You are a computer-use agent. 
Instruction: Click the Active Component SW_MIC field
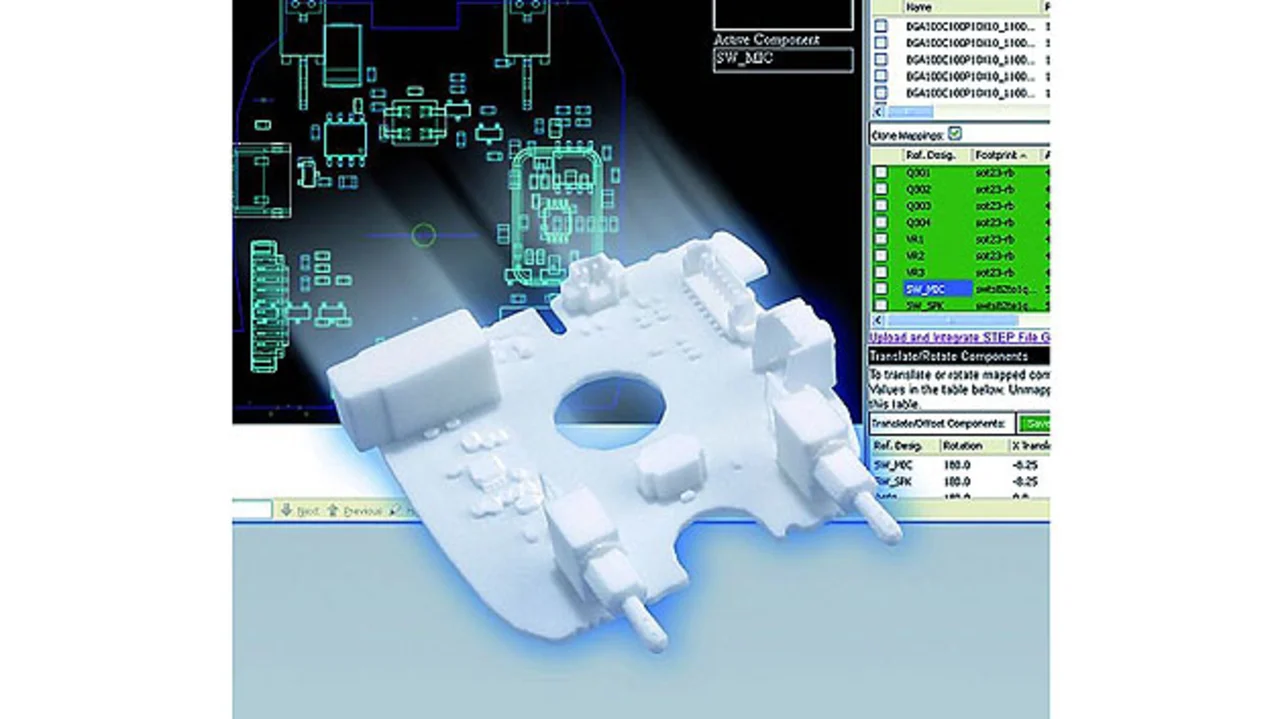click(782, 59)
